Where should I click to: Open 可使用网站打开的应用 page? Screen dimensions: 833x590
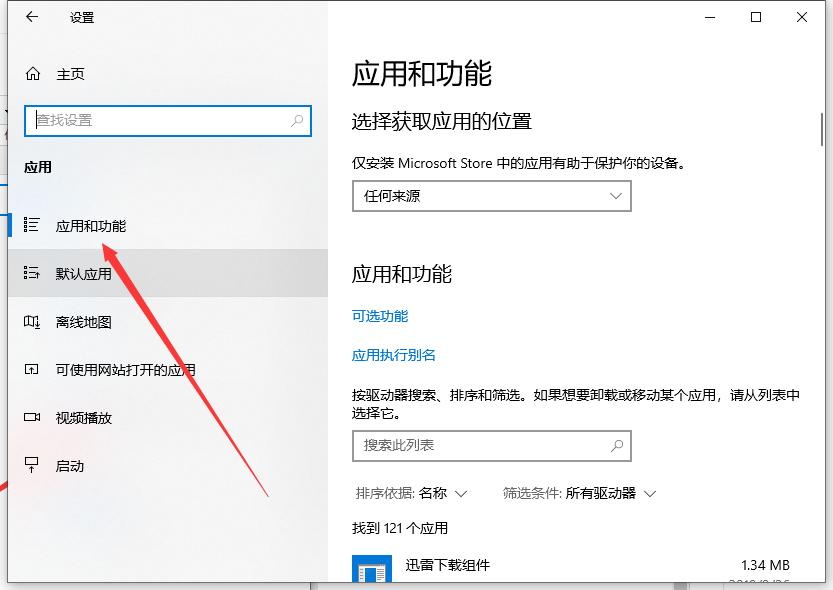click(x=168, y=369)
